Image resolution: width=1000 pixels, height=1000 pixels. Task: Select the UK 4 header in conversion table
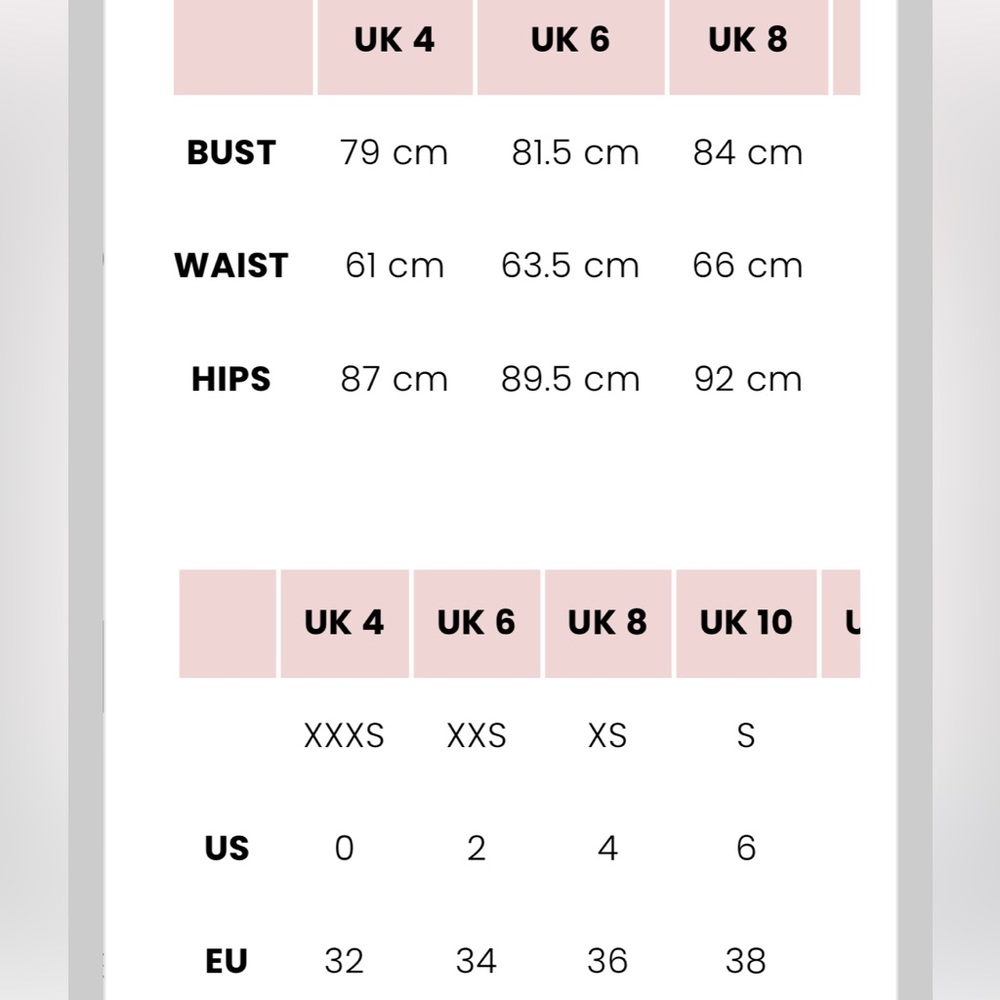(344, 623)
